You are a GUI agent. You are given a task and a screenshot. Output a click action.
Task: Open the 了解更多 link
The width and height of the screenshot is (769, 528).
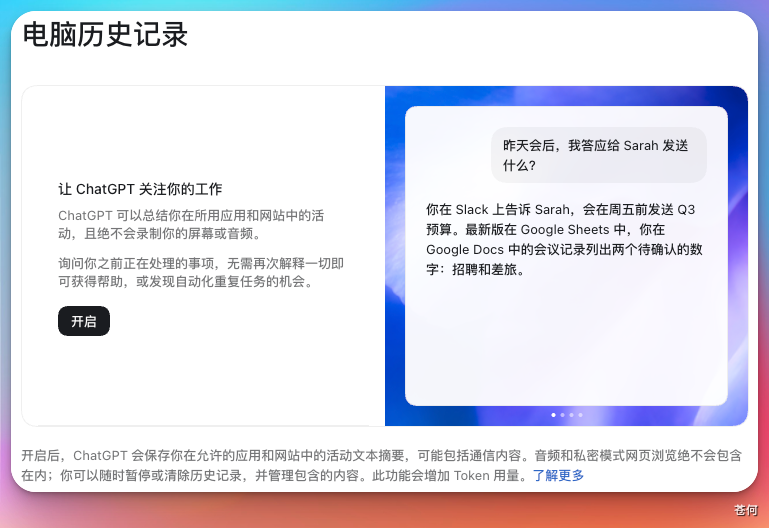[559, 476]
